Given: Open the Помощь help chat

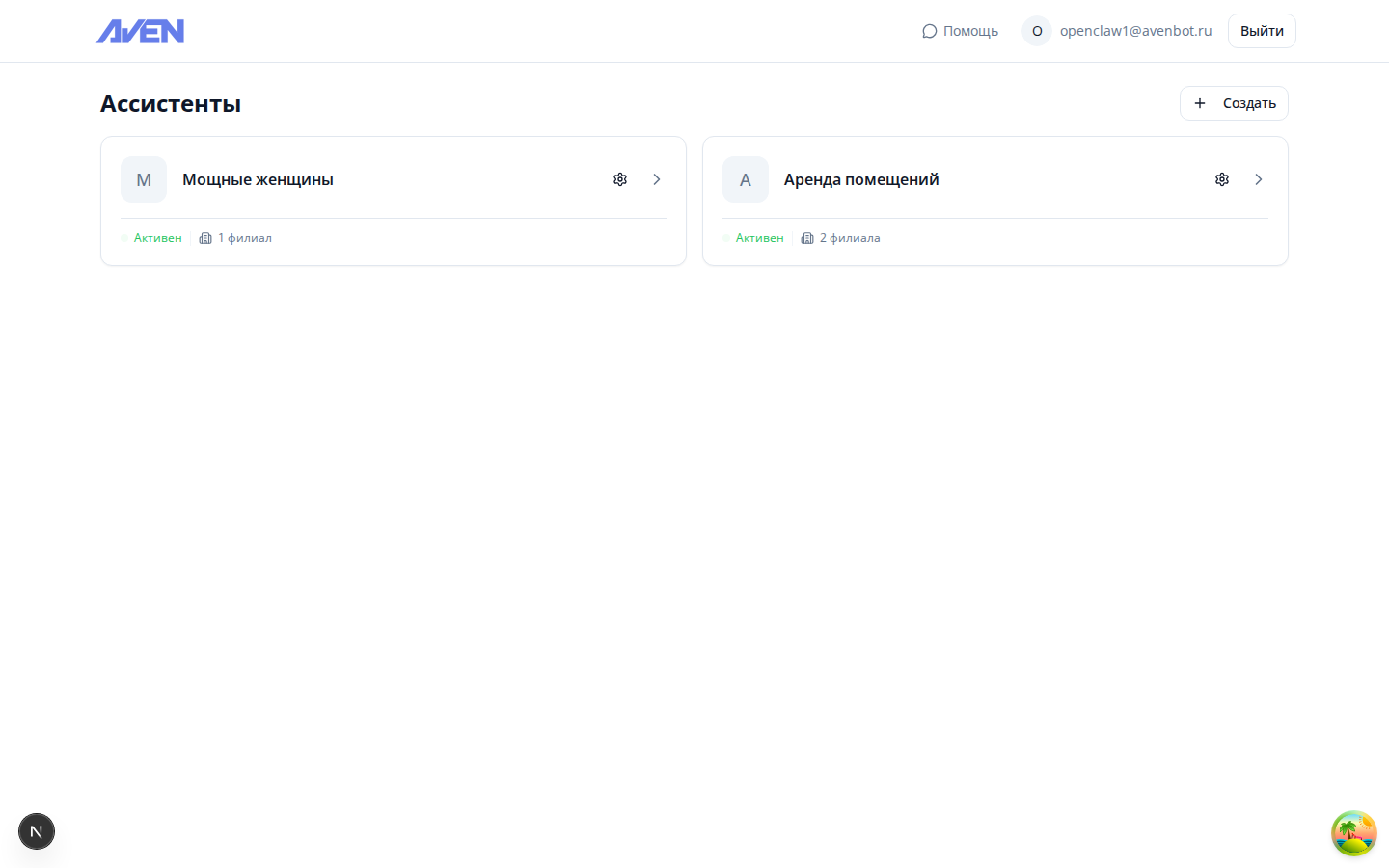Looking at the screenshot, I should pyautogui.click(x=960, y=31).
